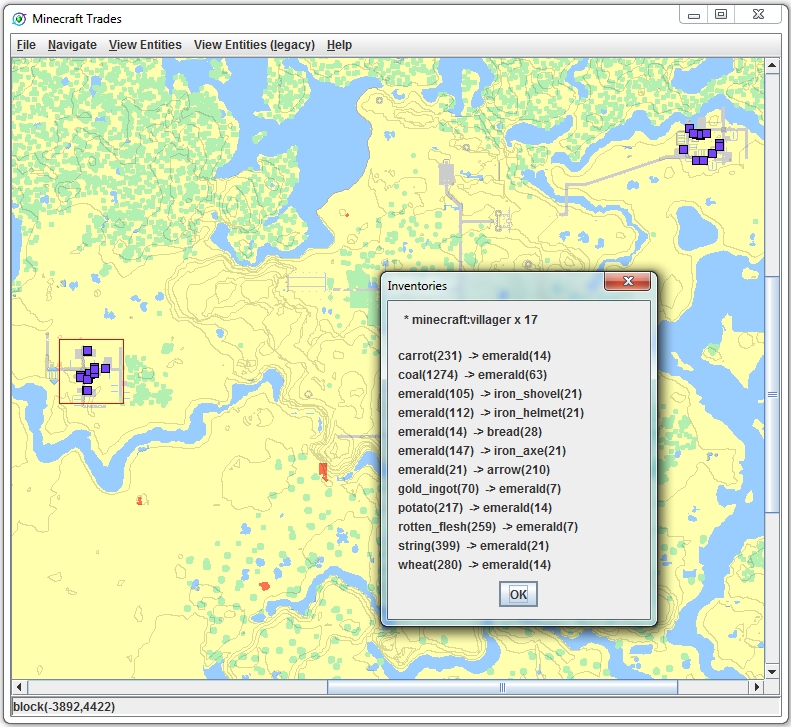Click the 'emerald(21) -> arrow(210)' trade line
Screen dimensions: 791x727
(x=474, y=470)
